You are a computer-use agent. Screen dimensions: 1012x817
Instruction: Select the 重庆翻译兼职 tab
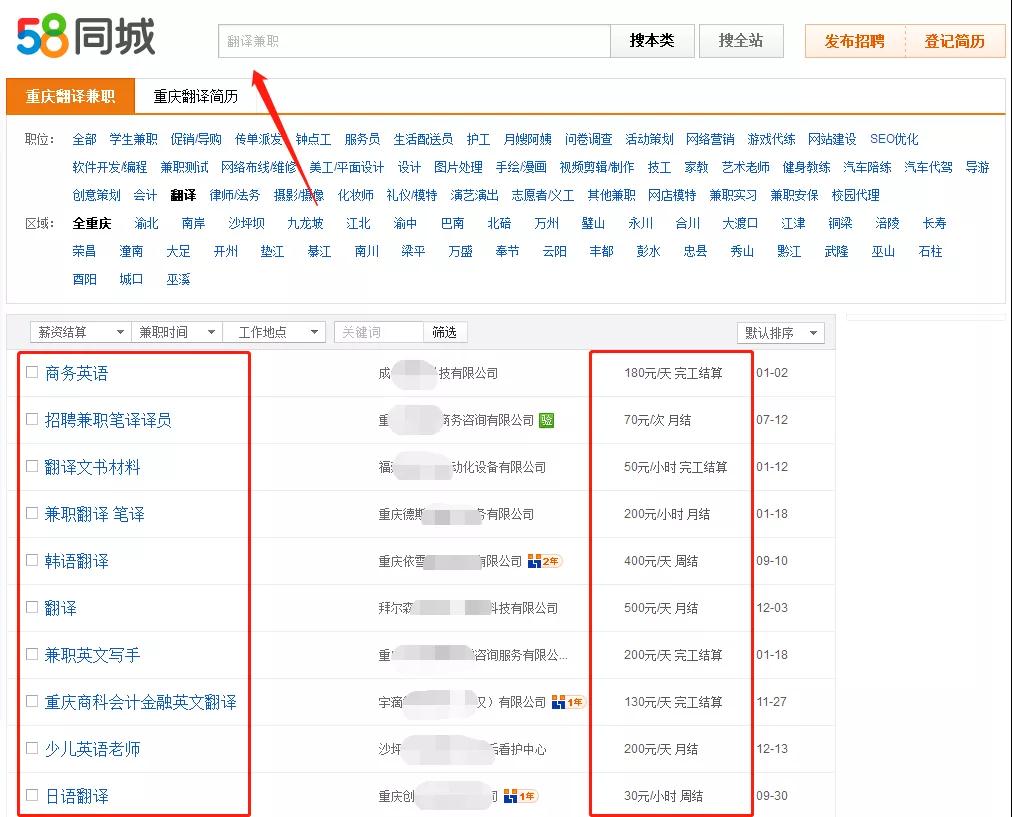[70, 97]
